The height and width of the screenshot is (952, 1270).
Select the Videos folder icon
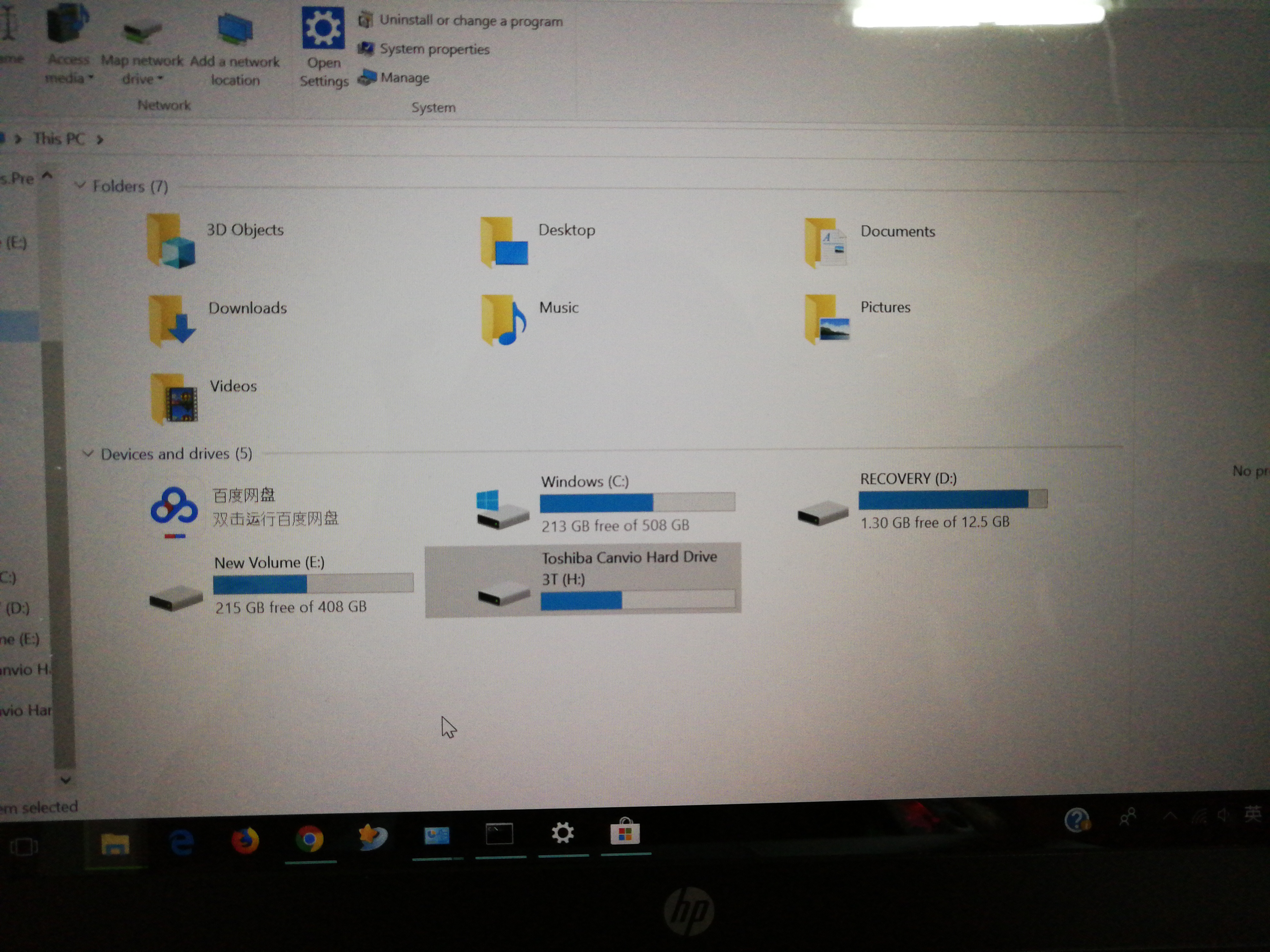174,400
